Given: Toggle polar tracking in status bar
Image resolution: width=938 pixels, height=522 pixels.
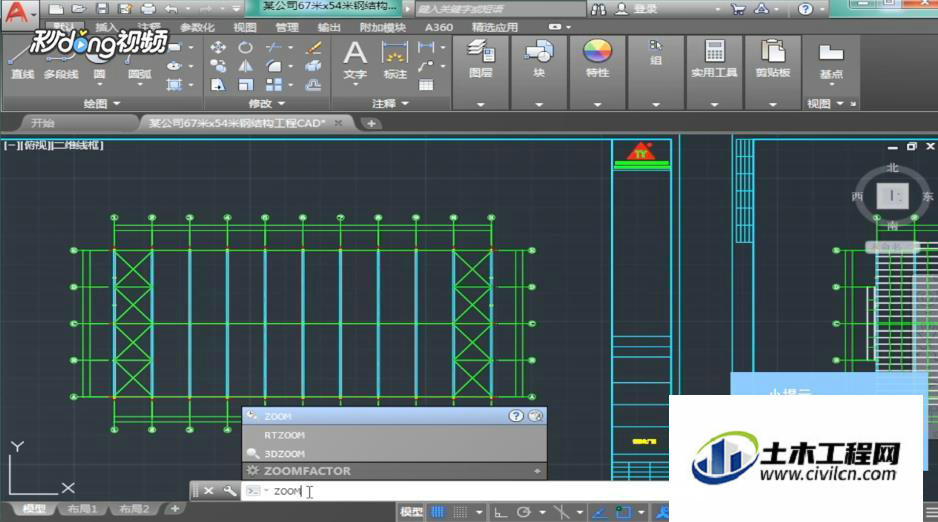Looking at the screenshot, I should [x=523, y=512].
